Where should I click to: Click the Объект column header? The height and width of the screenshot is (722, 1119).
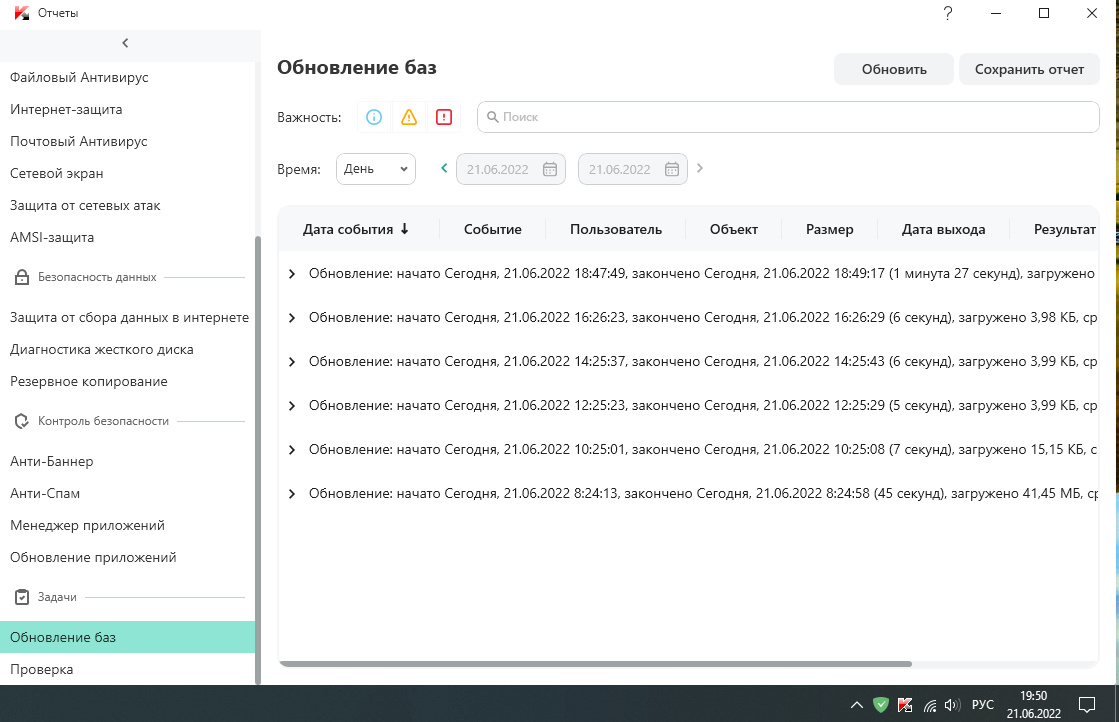(734, 229)
